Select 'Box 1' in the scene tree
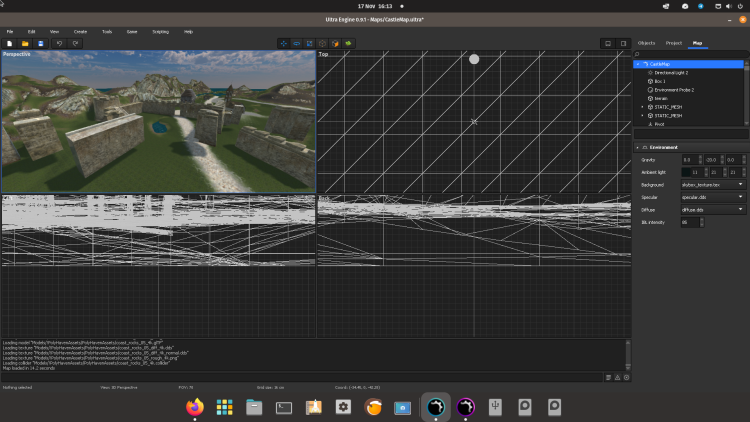This screenshot has width=750, height=422. (660, 81)
